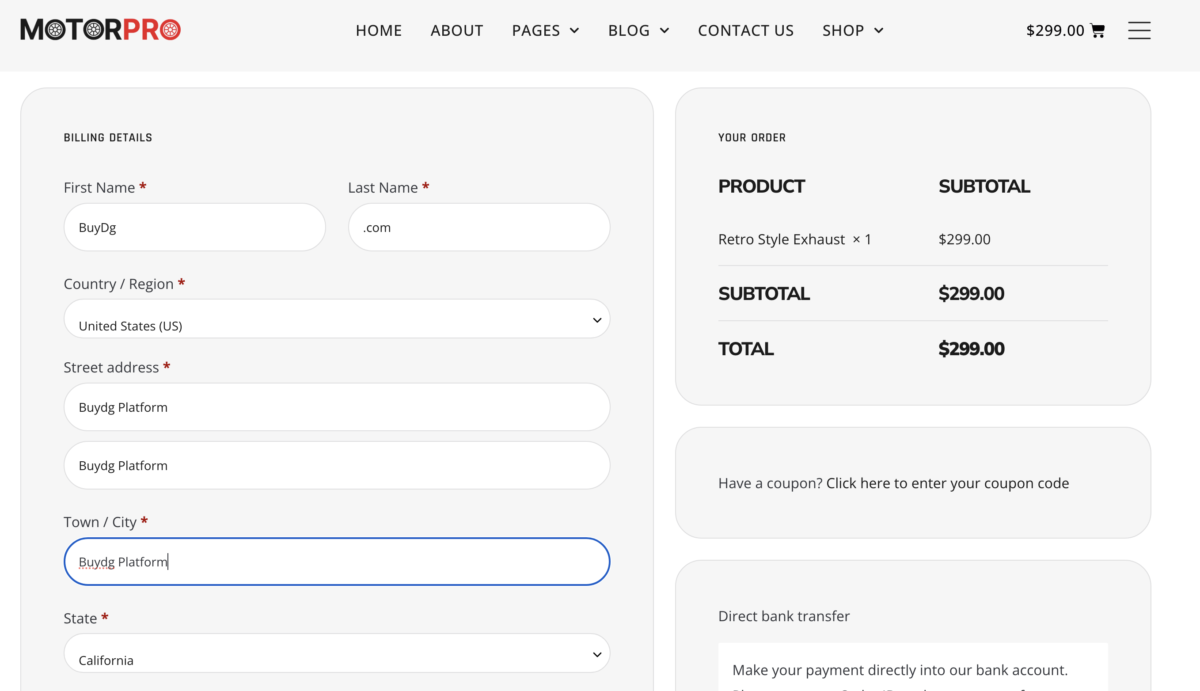The image size is (1200, 691).
Task: Select the ABOUT menu item
Action: tap(457, 31)
